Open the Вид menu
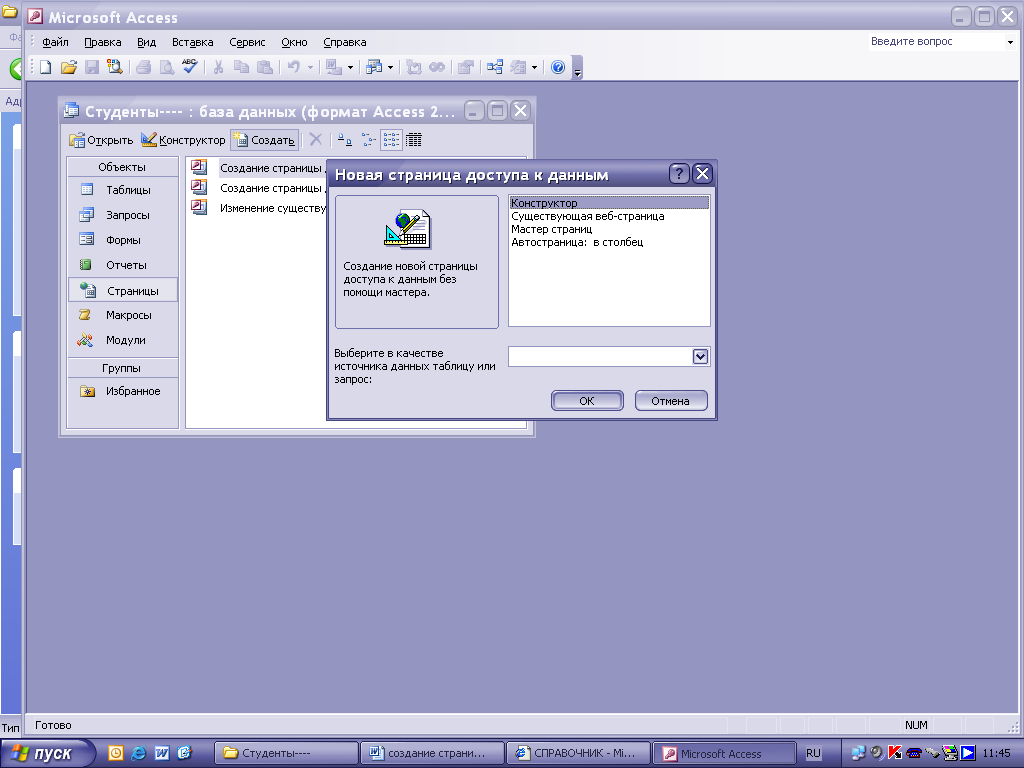 coord(146,42)
